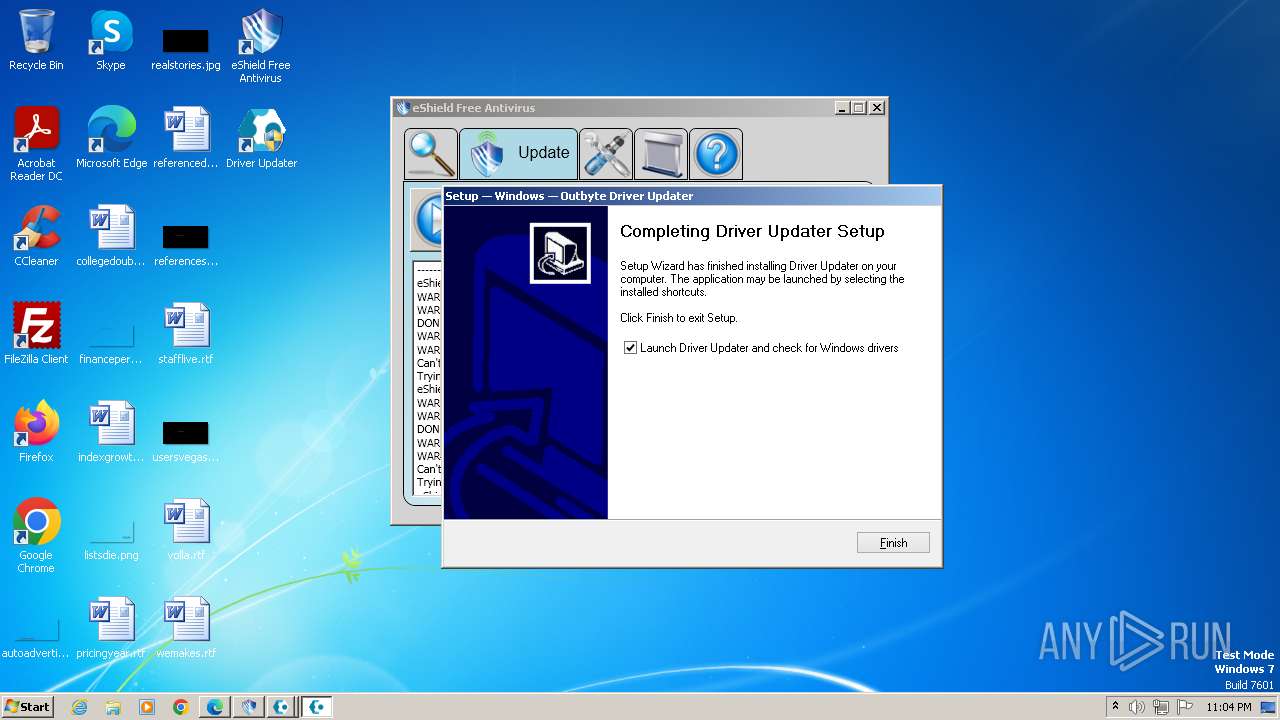
Task: Show hidden tray icons arrow
Action: point(1116,707)
